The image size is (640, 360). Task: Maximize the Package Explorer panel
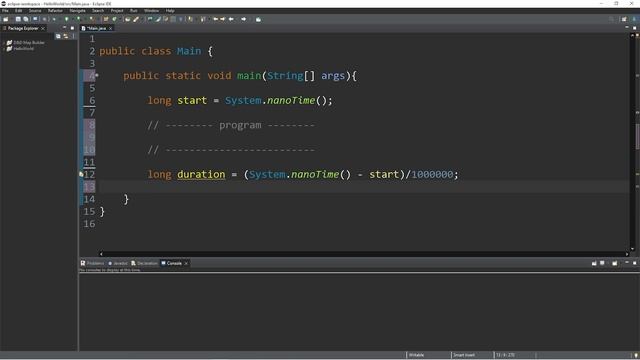(x=72, y=28)
